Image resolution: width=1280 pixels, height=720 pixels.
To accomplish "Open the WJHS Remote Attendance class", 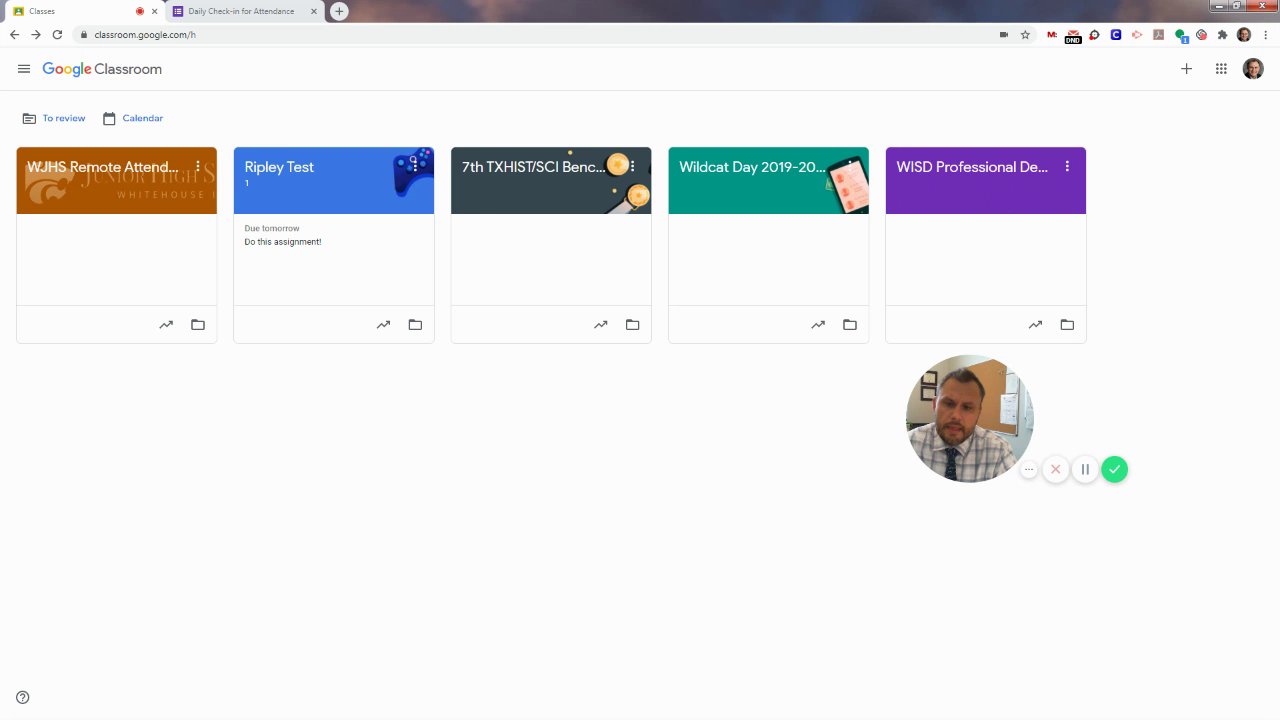I will pyautogui.click(x=103, y=167).
